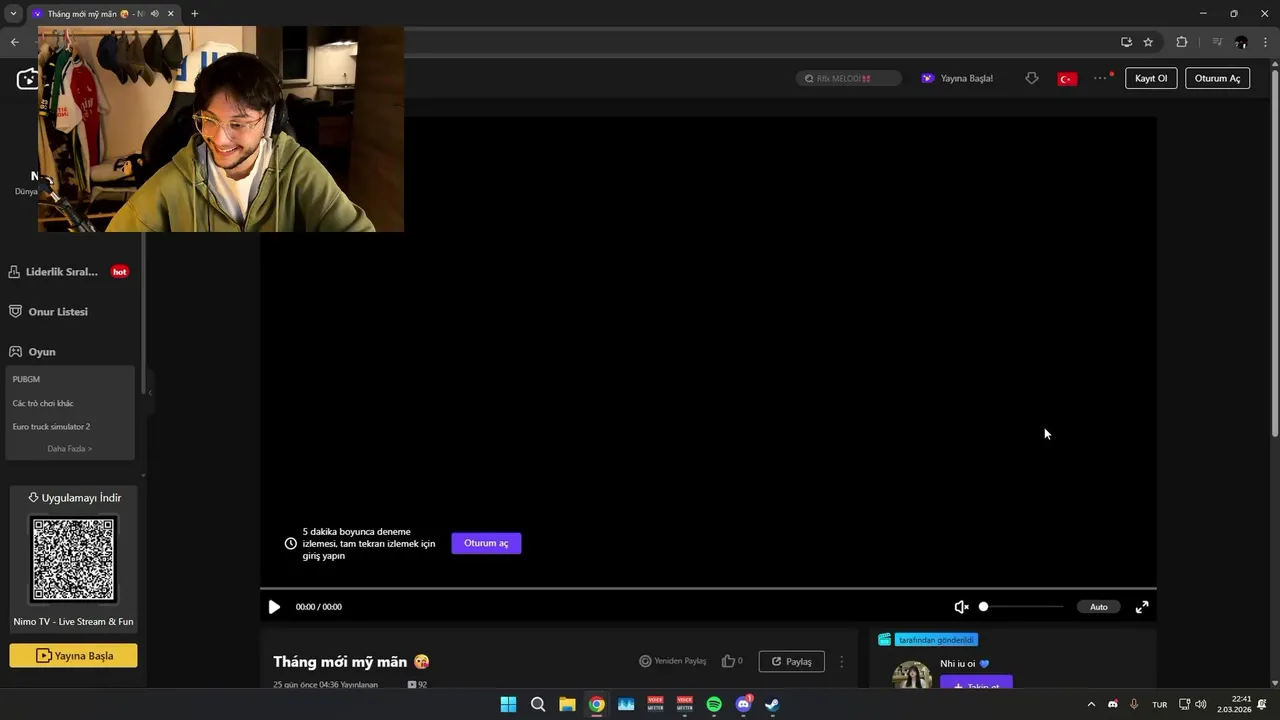The image size is (1280, 720).
Task: Like the video with thumbs-up icon
Action: coord(729,661)
